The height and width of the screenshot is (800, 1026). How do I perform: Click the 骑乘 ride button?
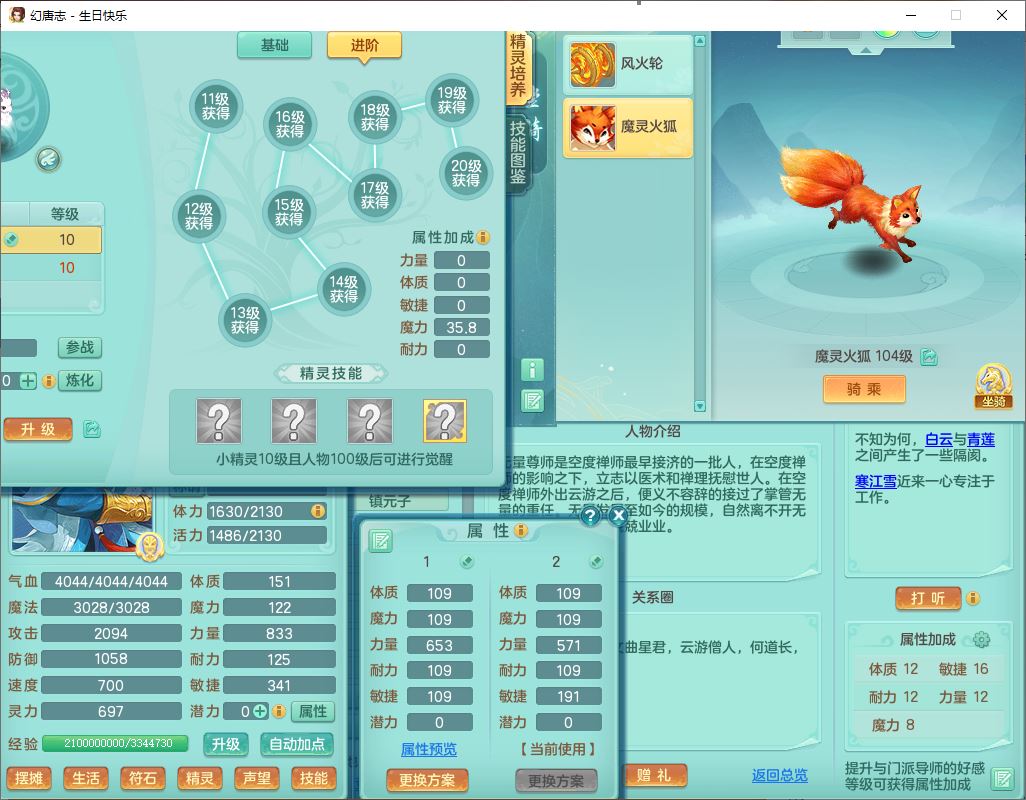point(863,389)
